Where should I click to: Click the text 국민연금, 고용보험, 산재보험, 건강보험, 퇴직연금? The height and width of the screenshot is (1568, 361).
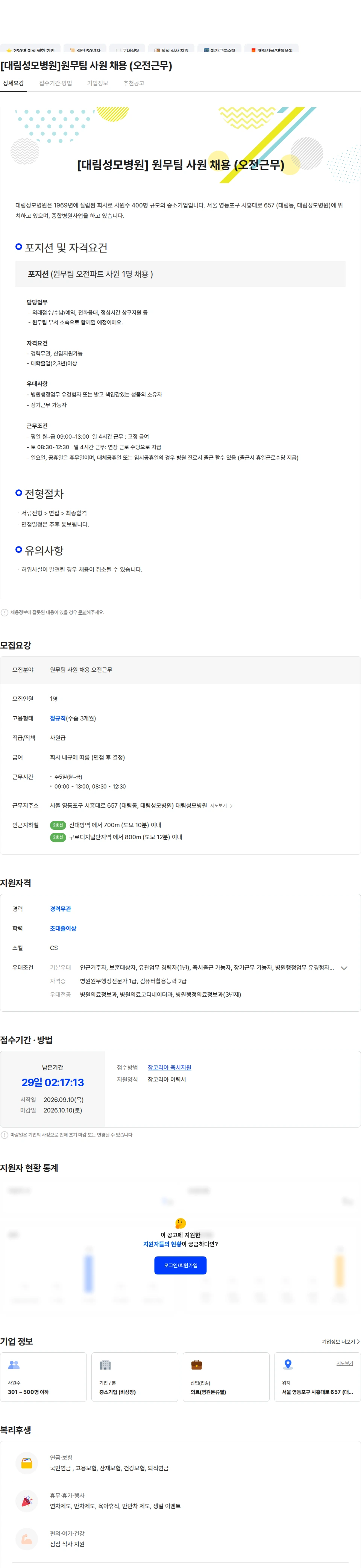(109, 1469)
